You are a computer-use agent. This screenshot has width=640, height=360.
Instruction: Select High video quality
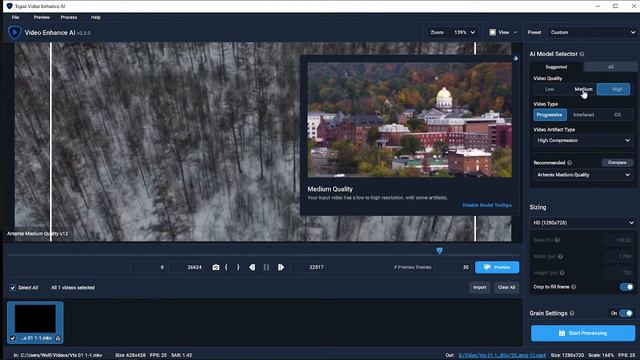[613, 89]
